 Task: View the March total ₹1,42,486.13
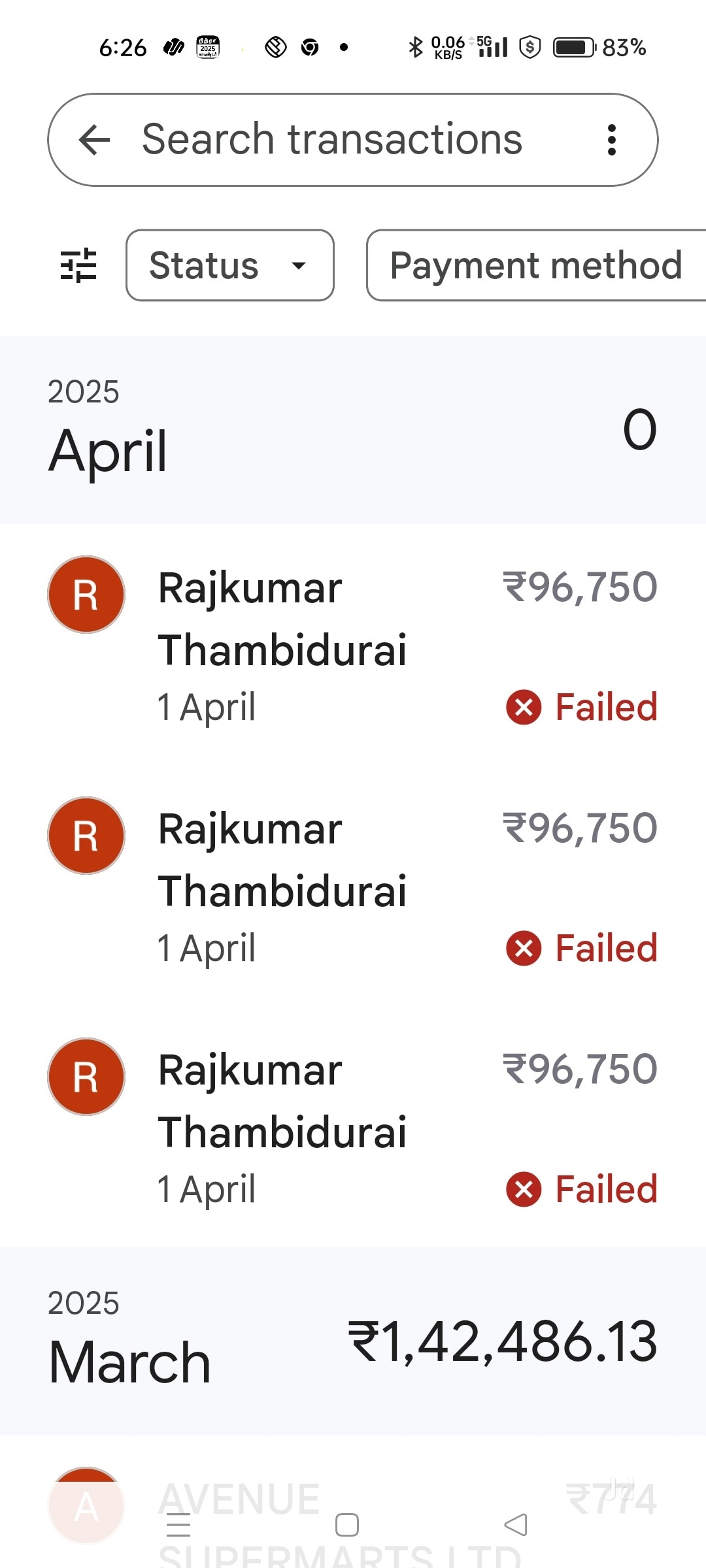503,1341
